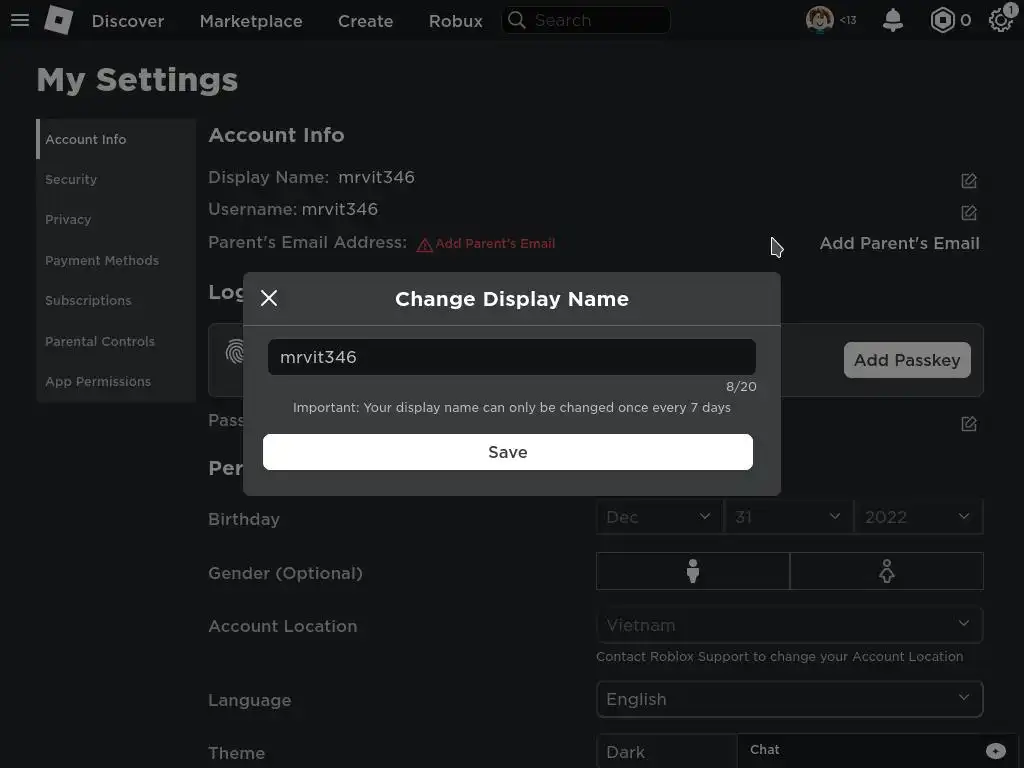Select the female gender option
The image size is (1024, 768).
click(x=886, y=571)
